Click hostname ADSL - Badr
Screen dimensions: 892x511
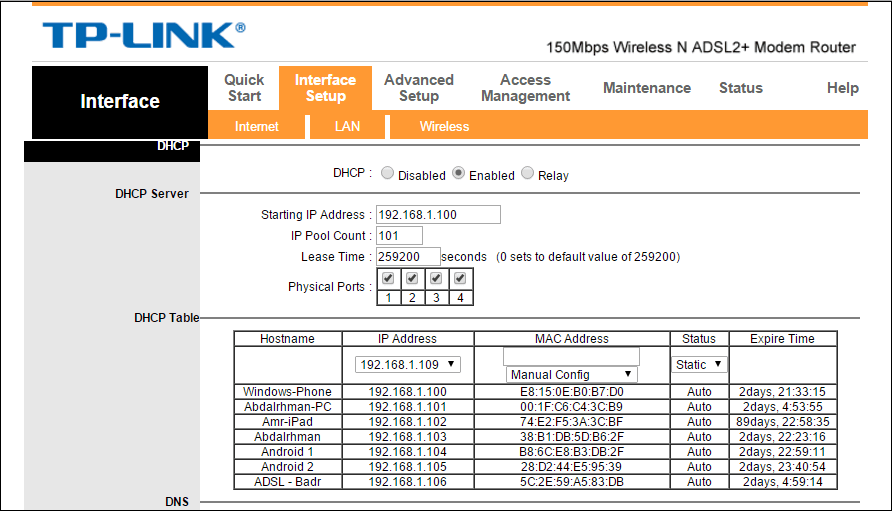(x=287, y=482)
